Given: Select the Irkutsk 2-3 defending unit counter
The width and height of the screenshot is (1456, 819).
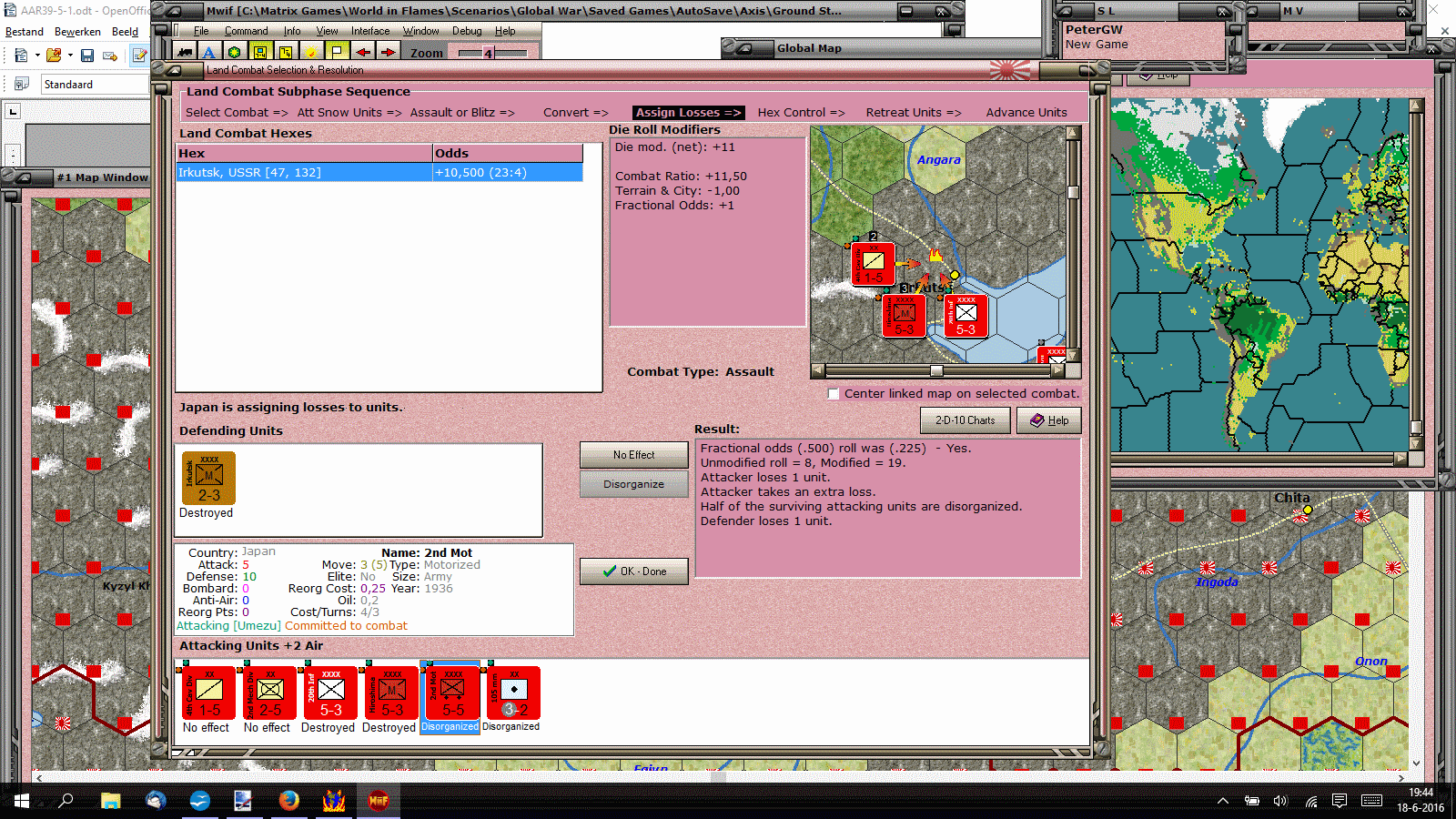Looking at the screenshot, I should coord(208,478).
